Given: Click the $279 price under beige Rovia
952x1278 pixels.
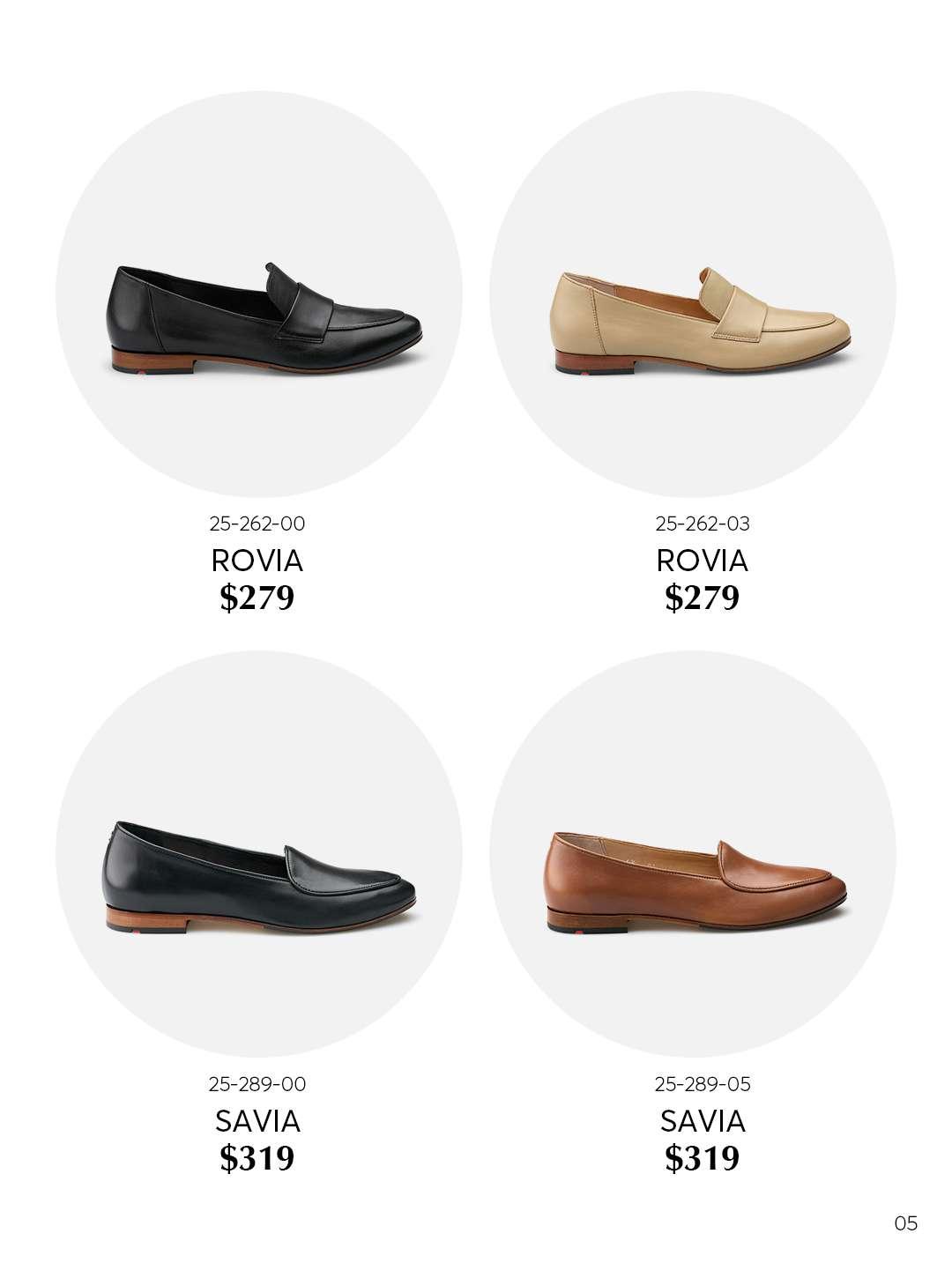Looking at the screenshot, I should (x=703, y=598).
